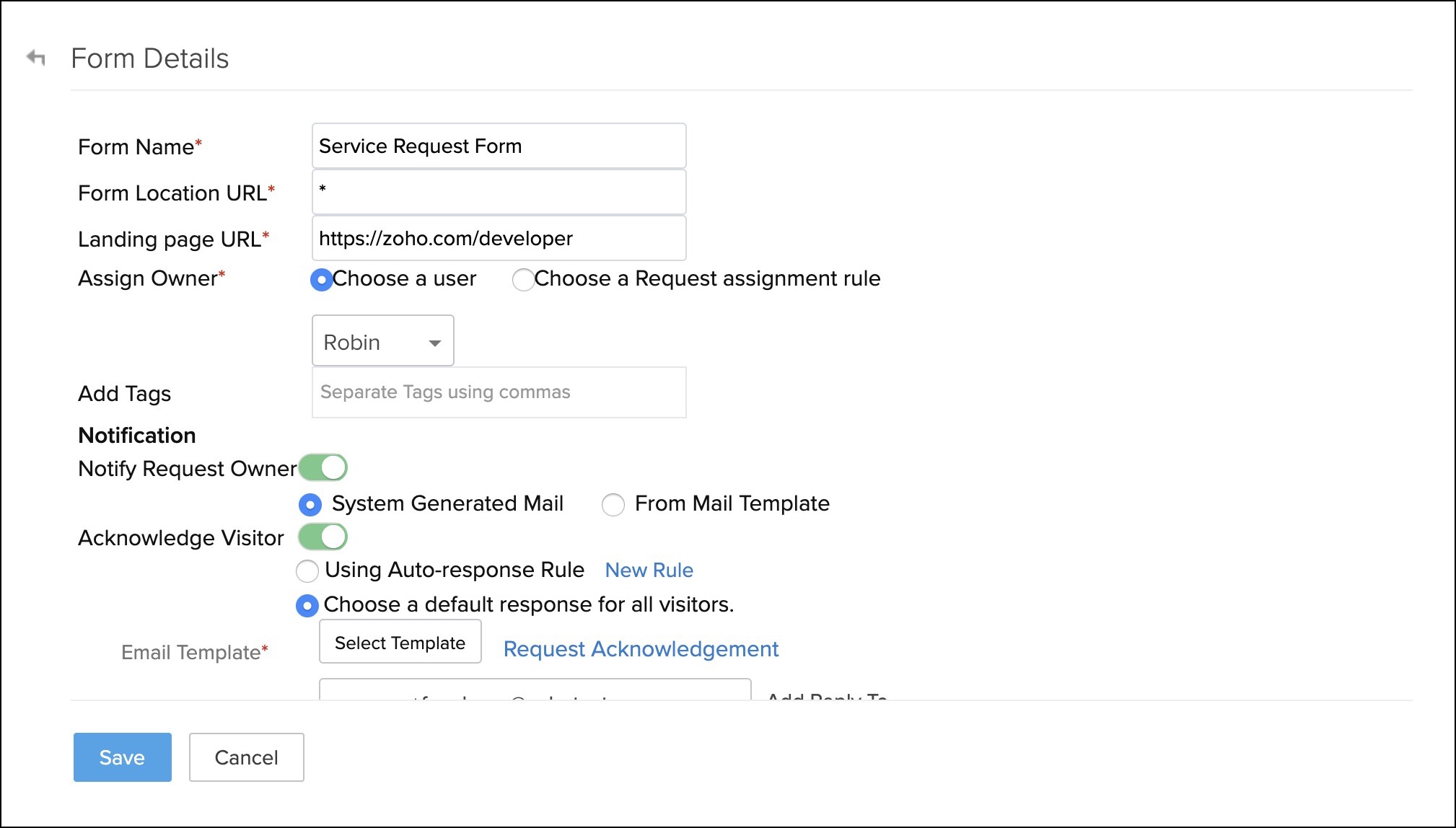Click the dropdown caret next to Robin
This screenshot has height=828, width=1456.
tap(435, 343)
